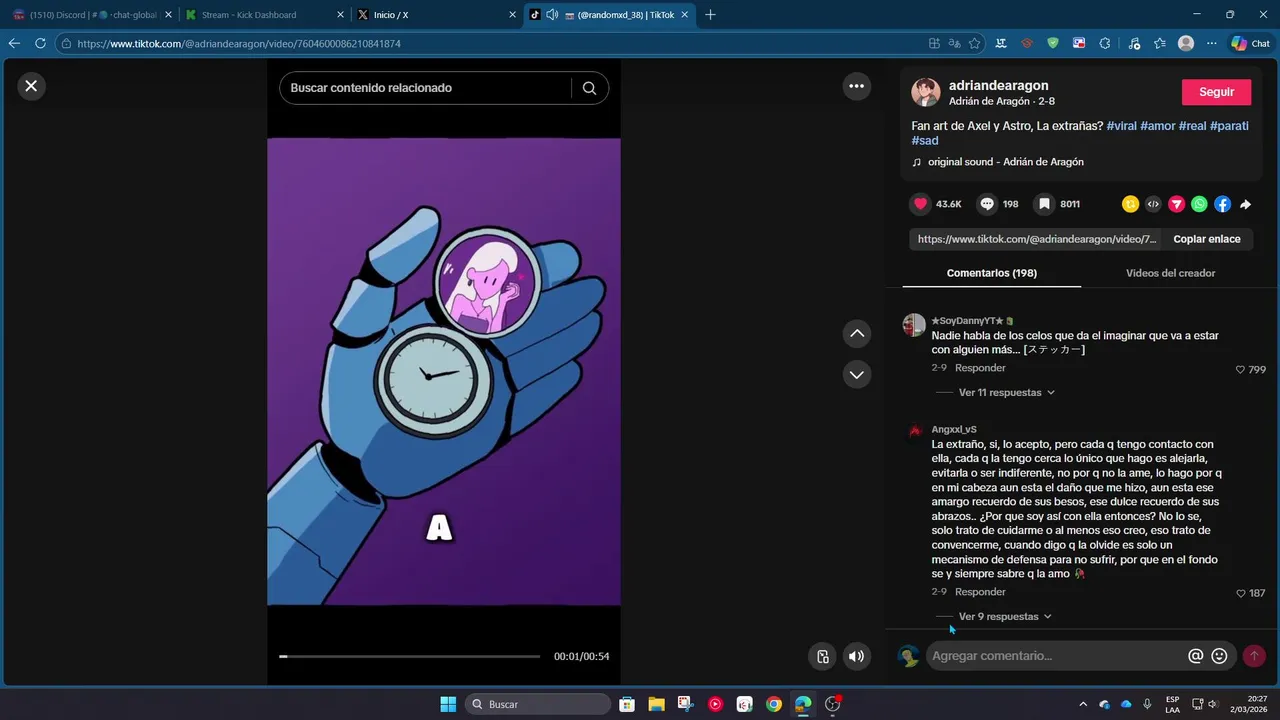The height and width of the screenshot is (720, 1280).
Task: Post the comment with the arrow button
Action: 1254,656
